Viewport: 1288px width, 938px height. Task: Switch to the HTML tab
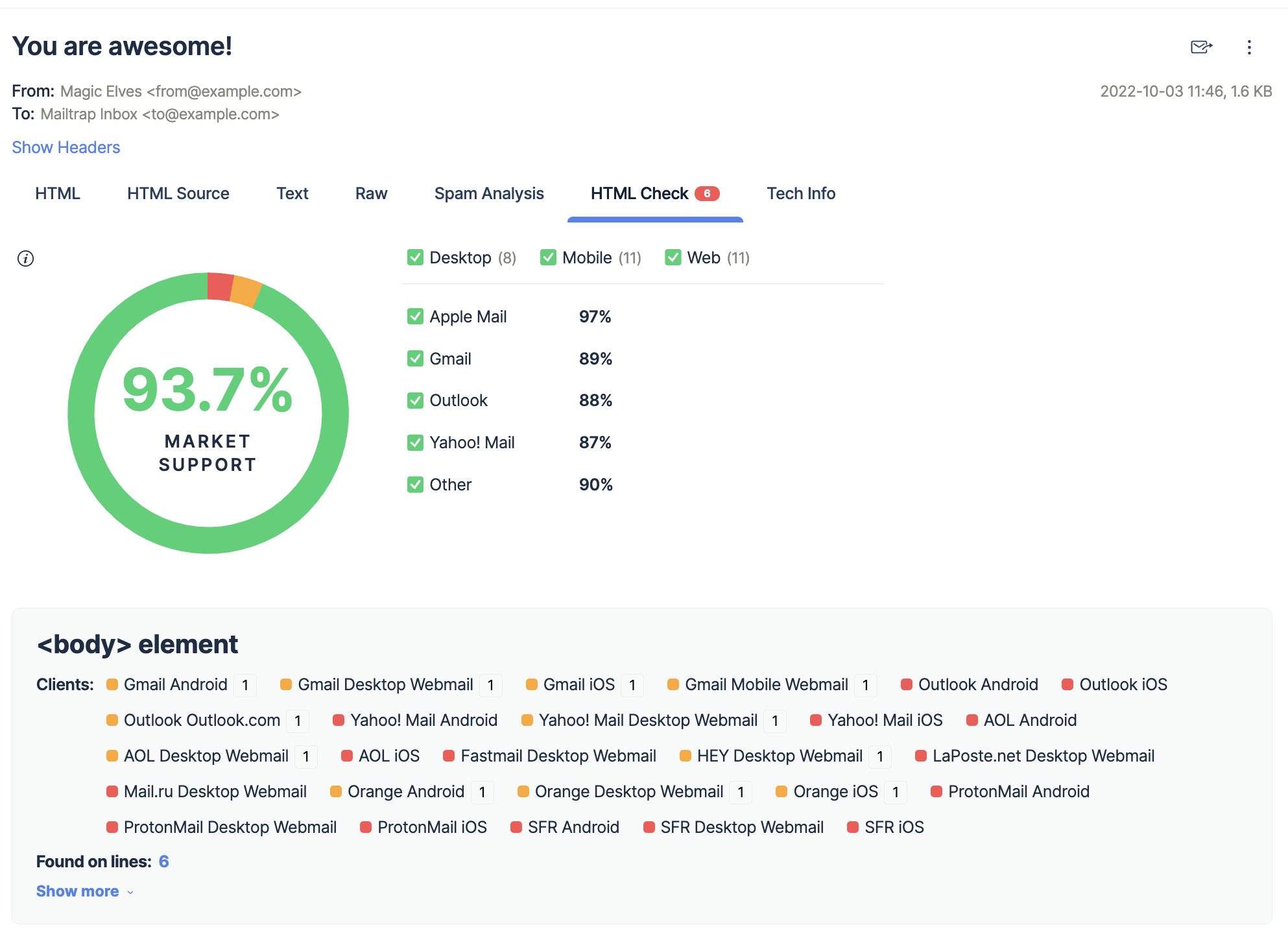pyautogui.click(x=57, y=193)
